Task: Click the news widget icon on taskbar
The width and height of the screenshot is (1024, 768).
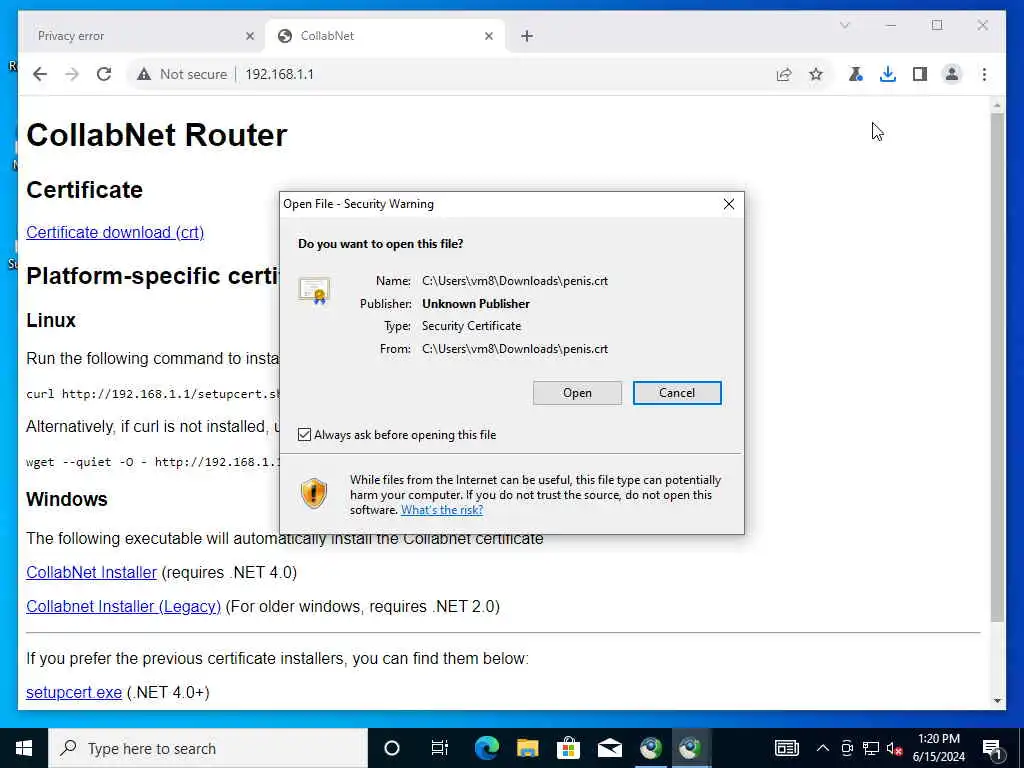Action: 786,748
